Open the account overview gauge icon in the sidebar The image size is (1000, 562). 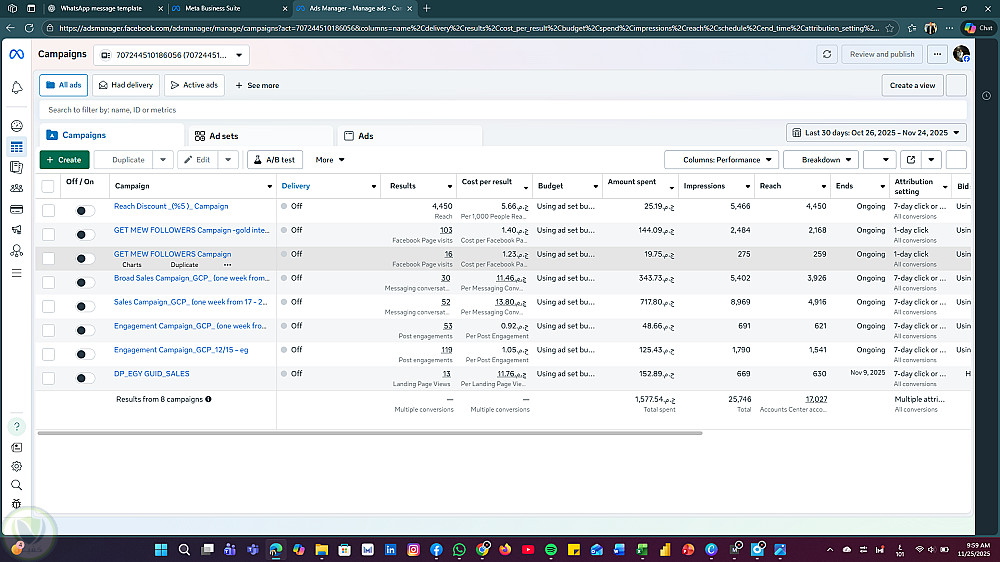(x=17, y=126)
